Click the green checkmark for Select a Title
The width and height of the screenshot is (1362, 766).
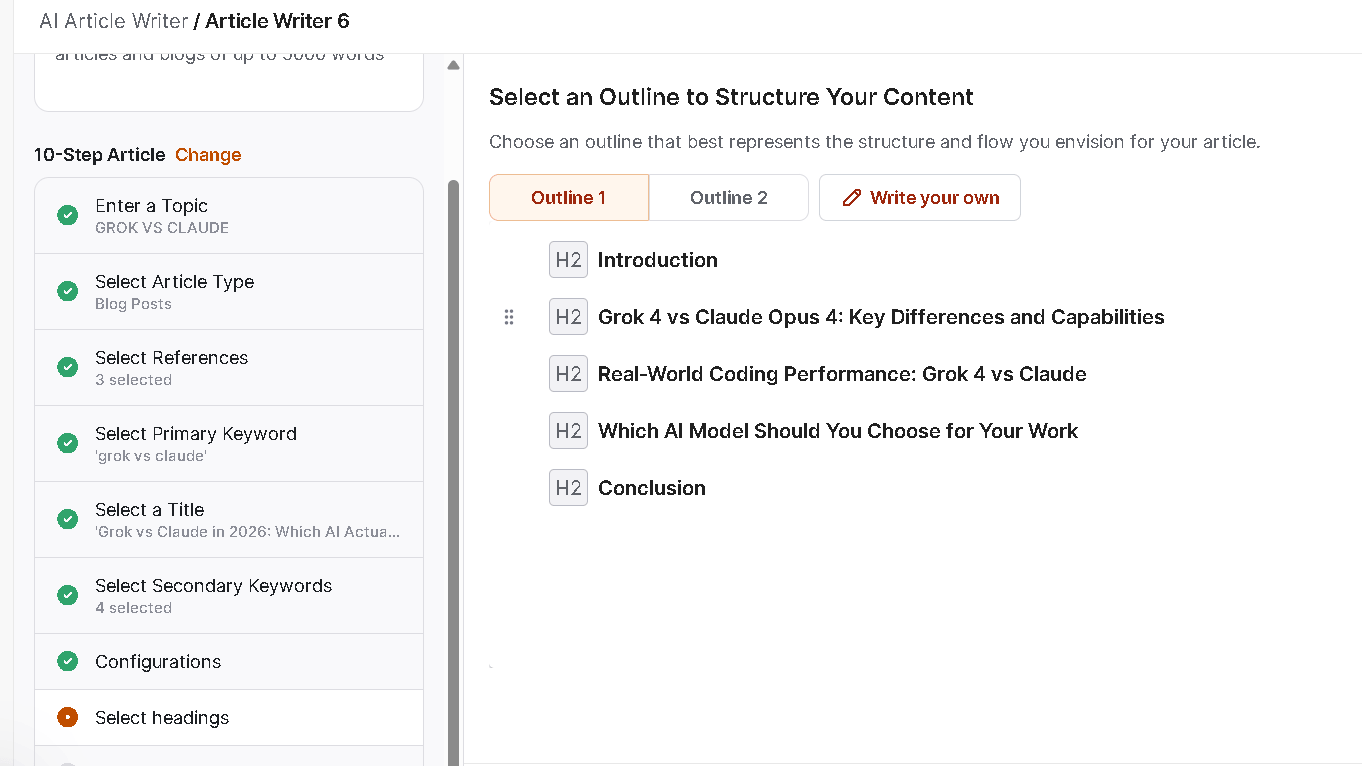click(67, 519)
